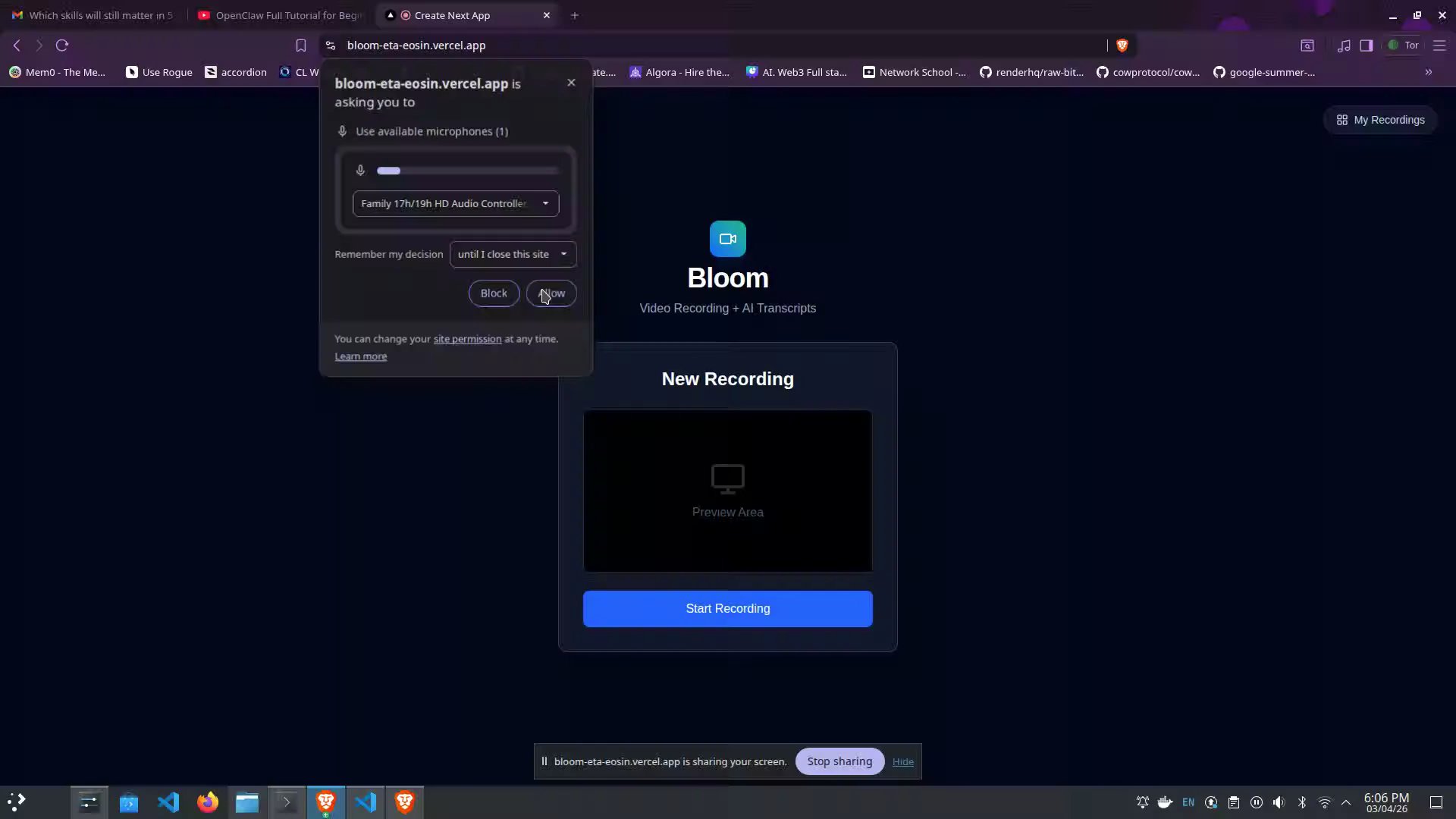
Task: Expand hidden bookmarks overflow chevron
Action: click(x=1429, y=72)
